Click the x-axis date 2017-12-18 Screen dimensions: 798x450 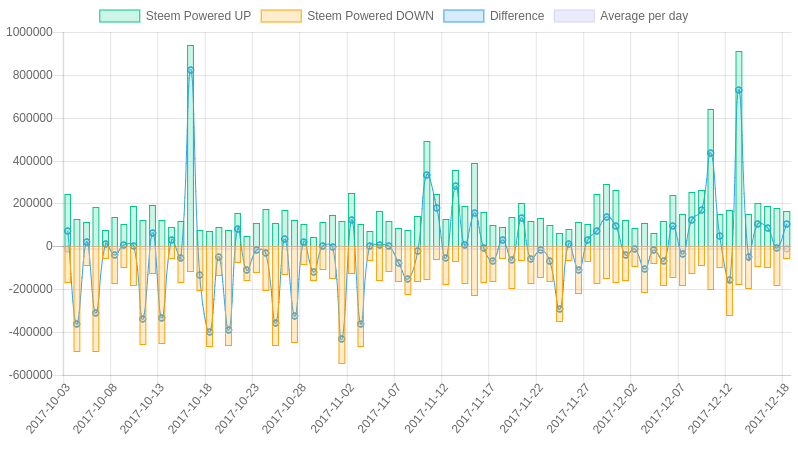pos(767,409)
